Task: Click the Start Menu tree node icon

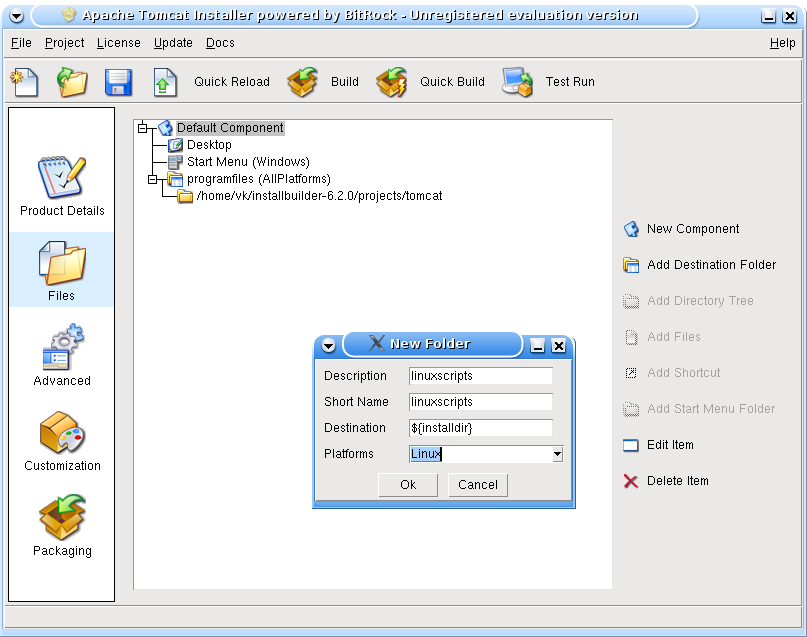Action: tap(176, 162)
